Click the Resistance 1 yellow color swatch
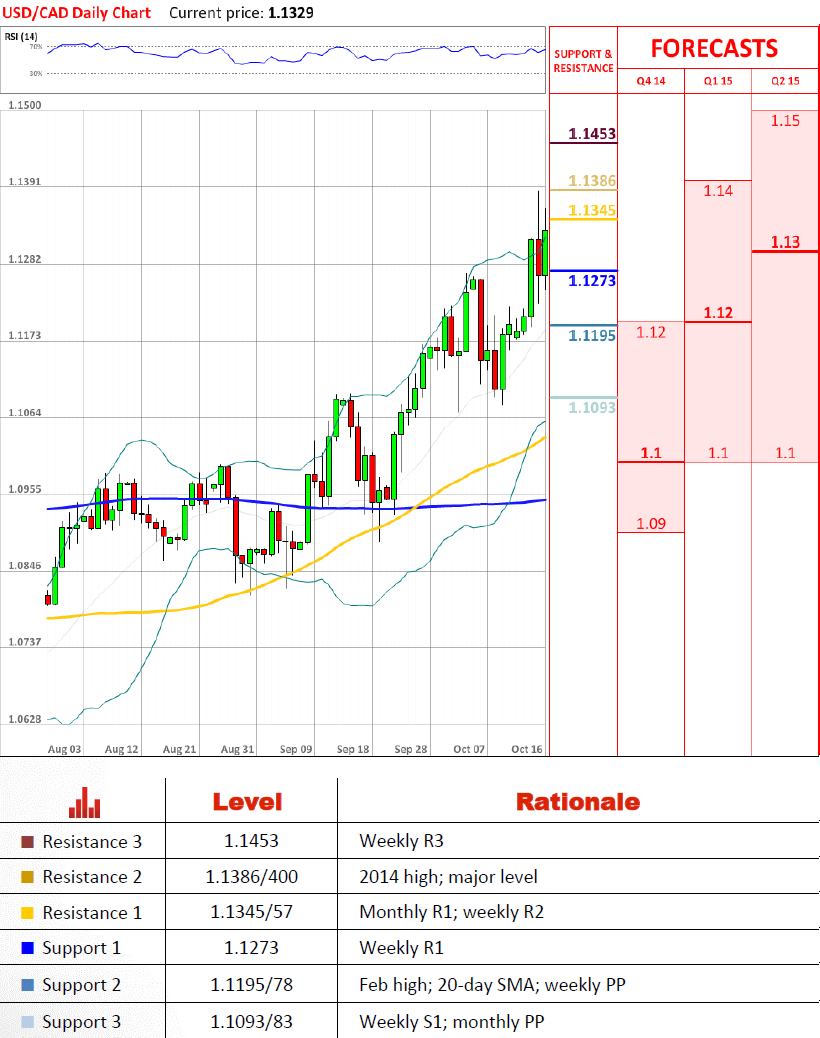This screenshot has width=820, height=1038. click(27, 913)
